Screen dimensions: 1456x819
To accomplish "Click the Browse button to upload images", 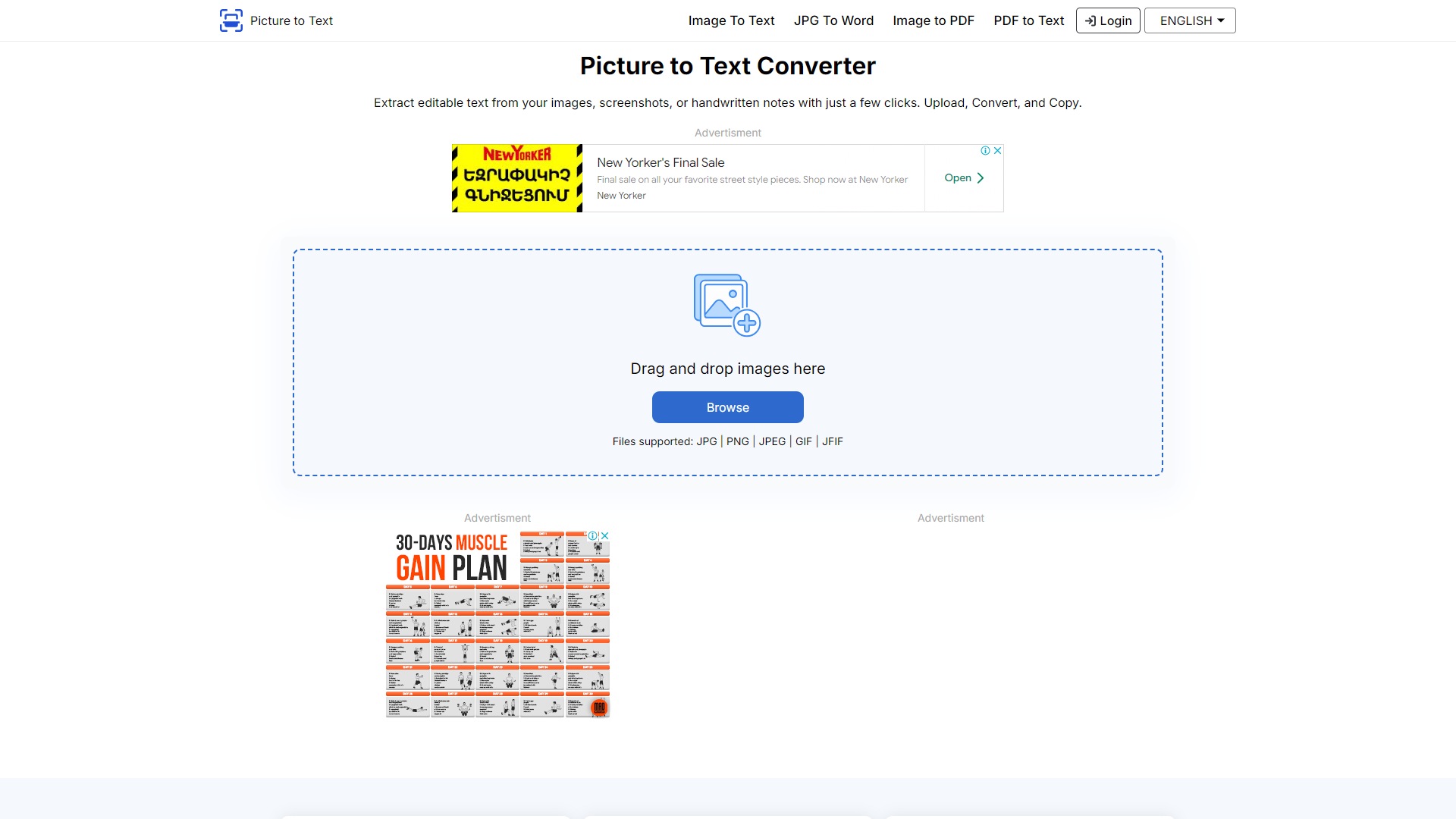I will (x=727, y=407).
